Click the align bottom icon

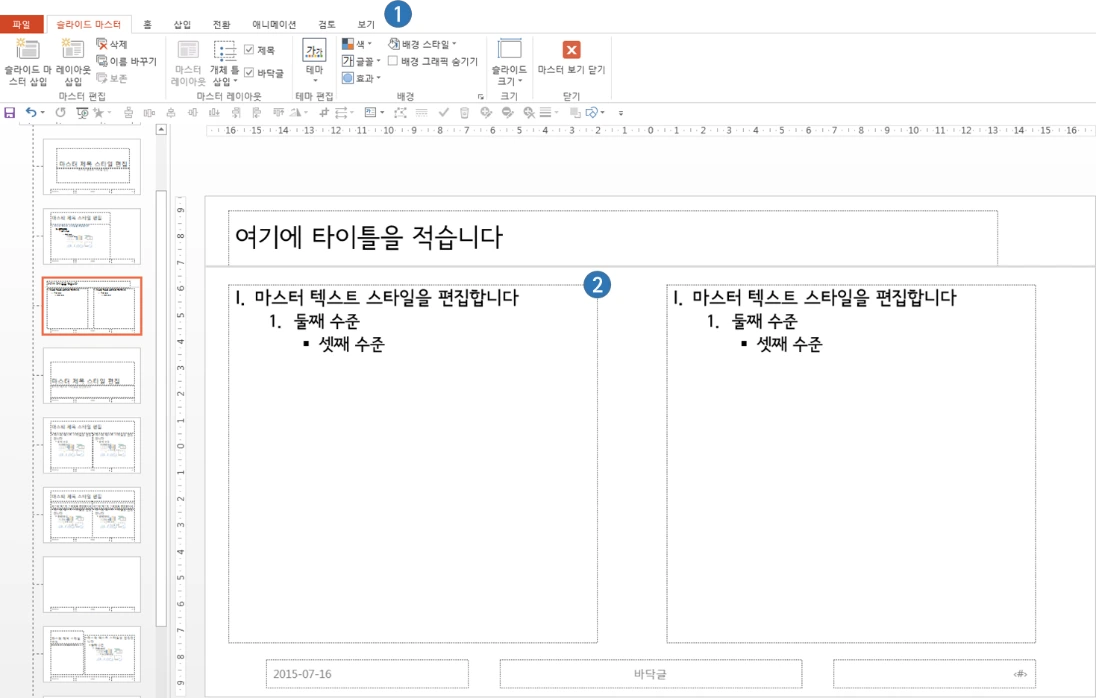point(214,112)
